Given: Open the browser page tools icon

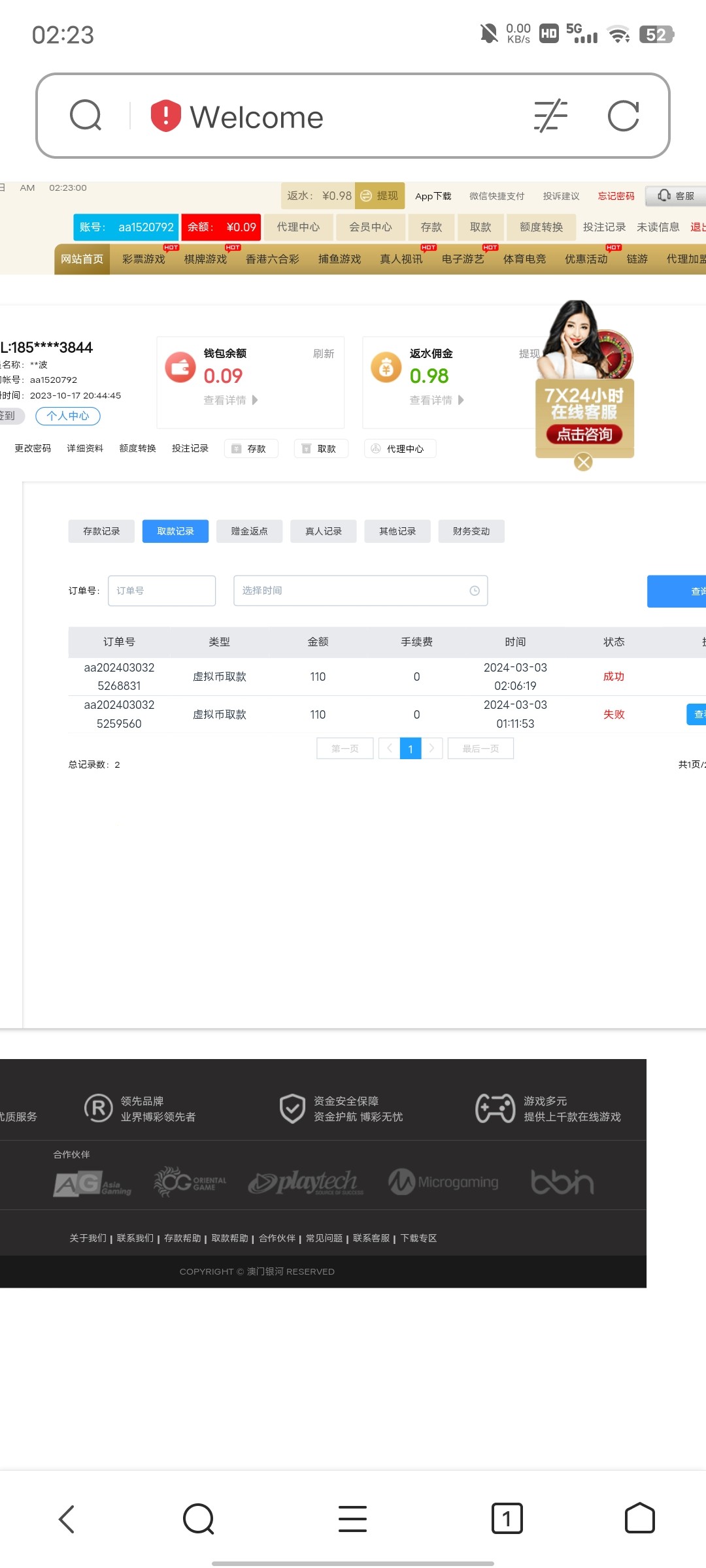Looking at the screenshot, I should coord(550,116).
